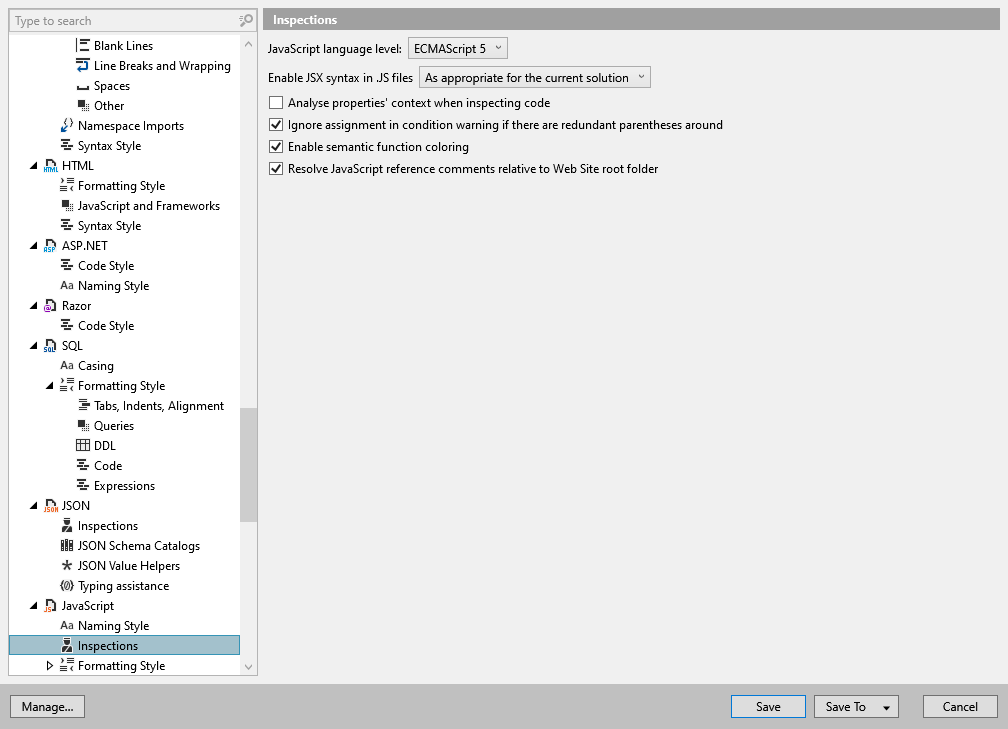Select the Other formatting page

point(109,105)
